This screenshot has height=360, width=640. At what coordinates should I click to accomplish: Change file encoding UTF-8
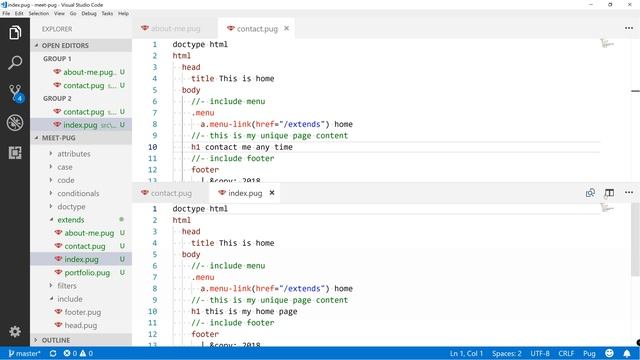(540, 353)
